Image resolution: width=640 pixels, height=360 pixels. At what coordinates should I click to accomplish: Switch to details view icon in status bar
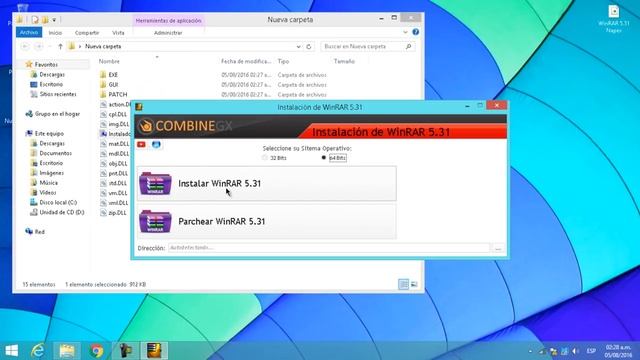(x=403, y=284)
